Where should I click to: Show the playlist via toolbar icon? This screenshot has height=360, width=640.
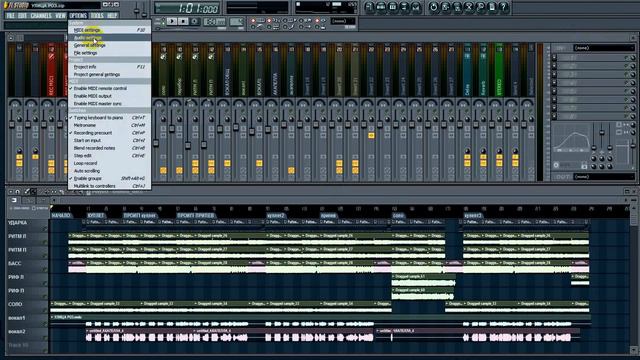[369, 7]
